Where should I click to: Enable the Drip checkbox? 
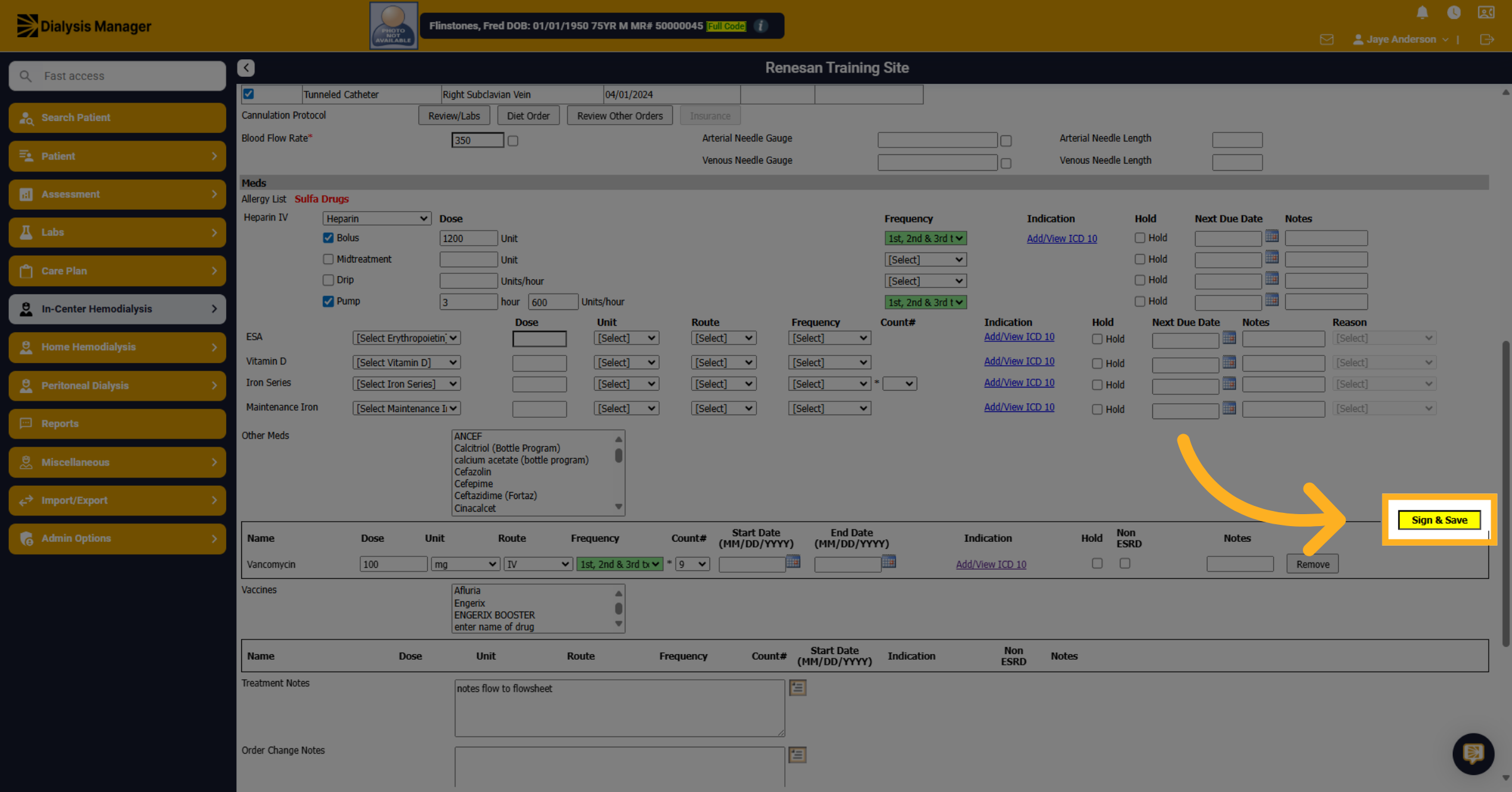click(328, 280)
